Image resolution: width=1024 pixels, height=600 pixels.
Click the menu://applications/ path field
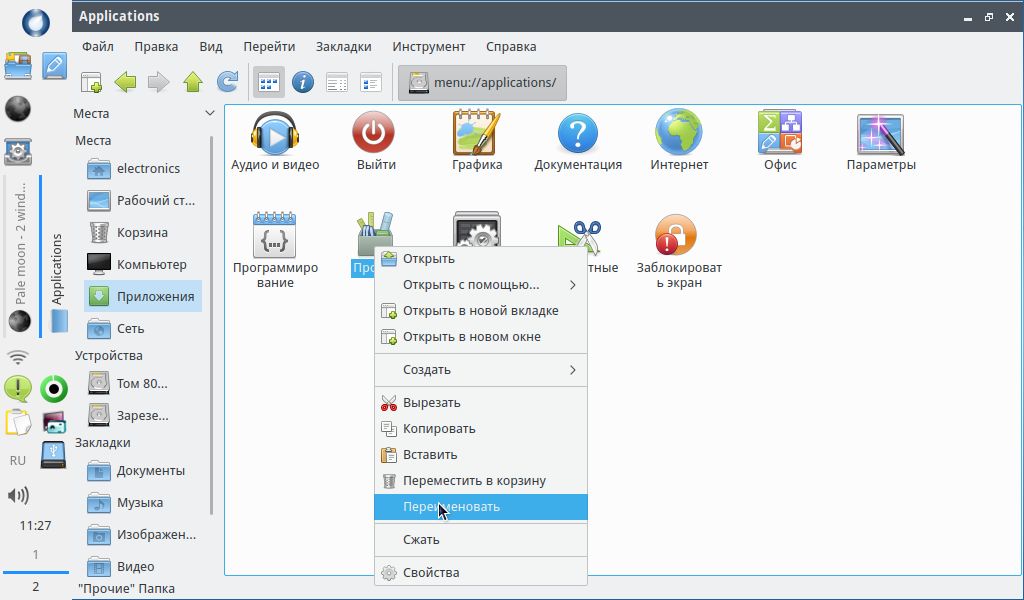482,83
